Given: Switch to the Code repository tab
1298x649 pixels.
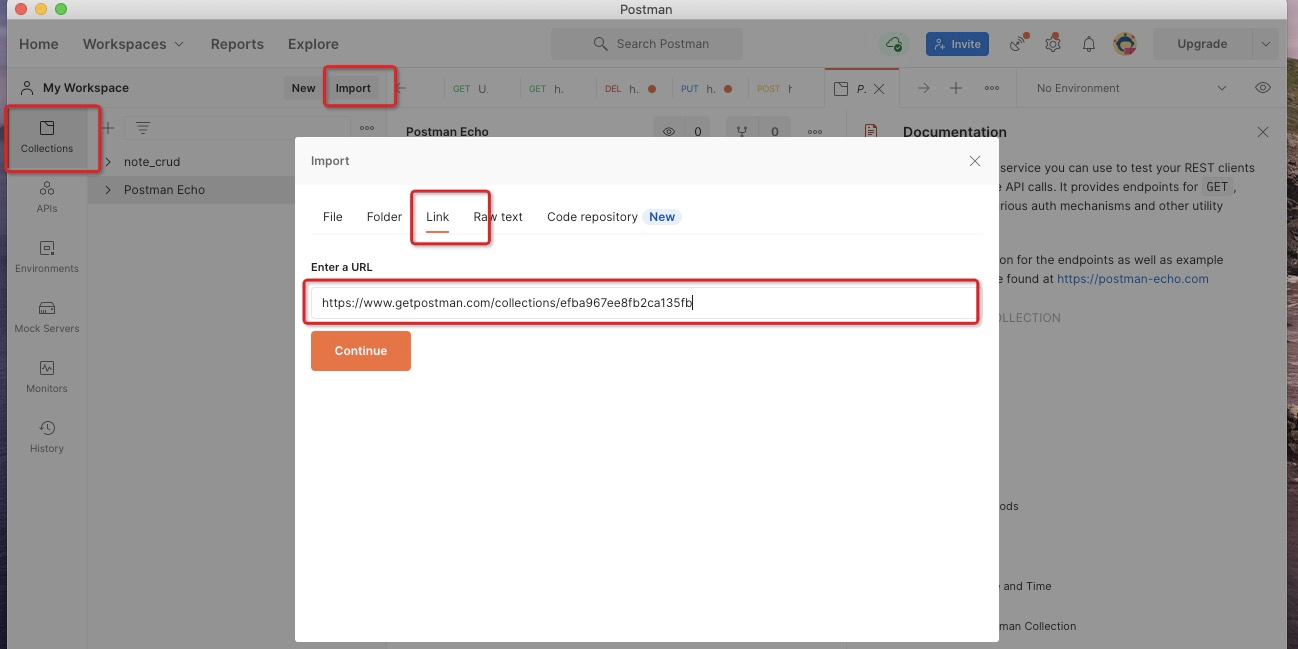Looking at the screenshot, I should [592, 217].
